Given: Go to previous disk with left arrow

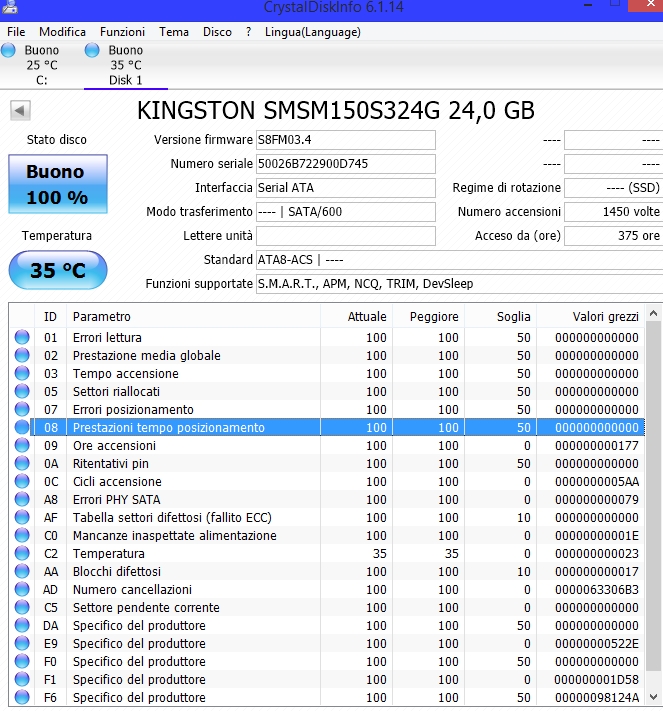Looking at the screenshot, I should 20,110.
